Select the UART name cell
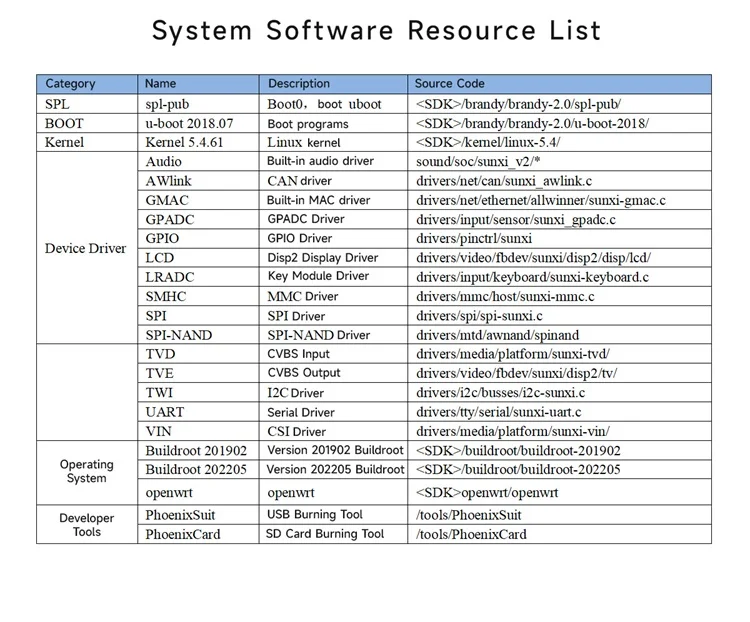 point(166,412)
